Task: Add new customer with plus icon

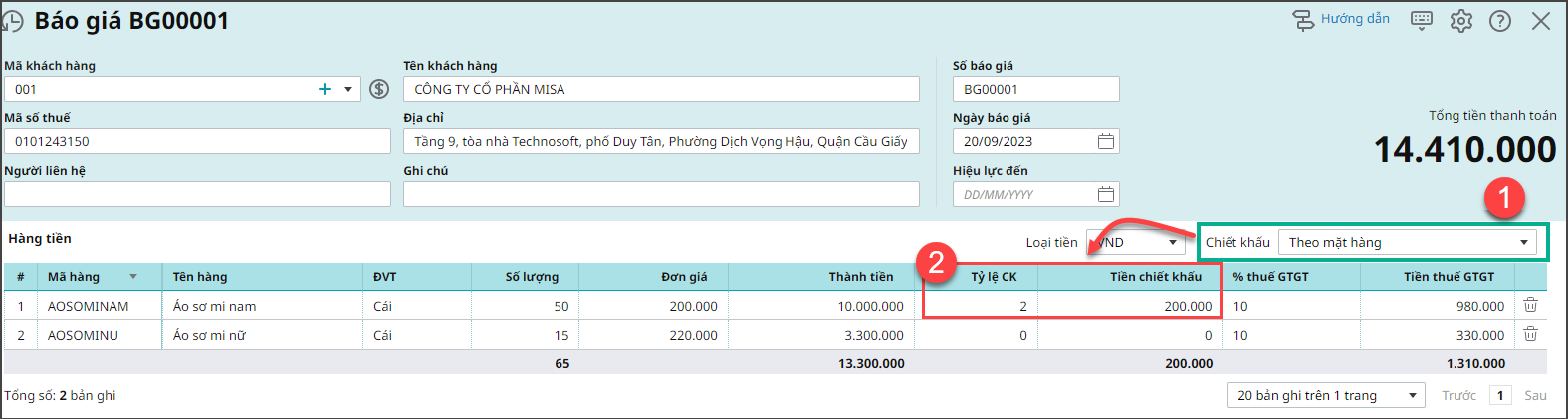Action: click(x=325, y=89)
